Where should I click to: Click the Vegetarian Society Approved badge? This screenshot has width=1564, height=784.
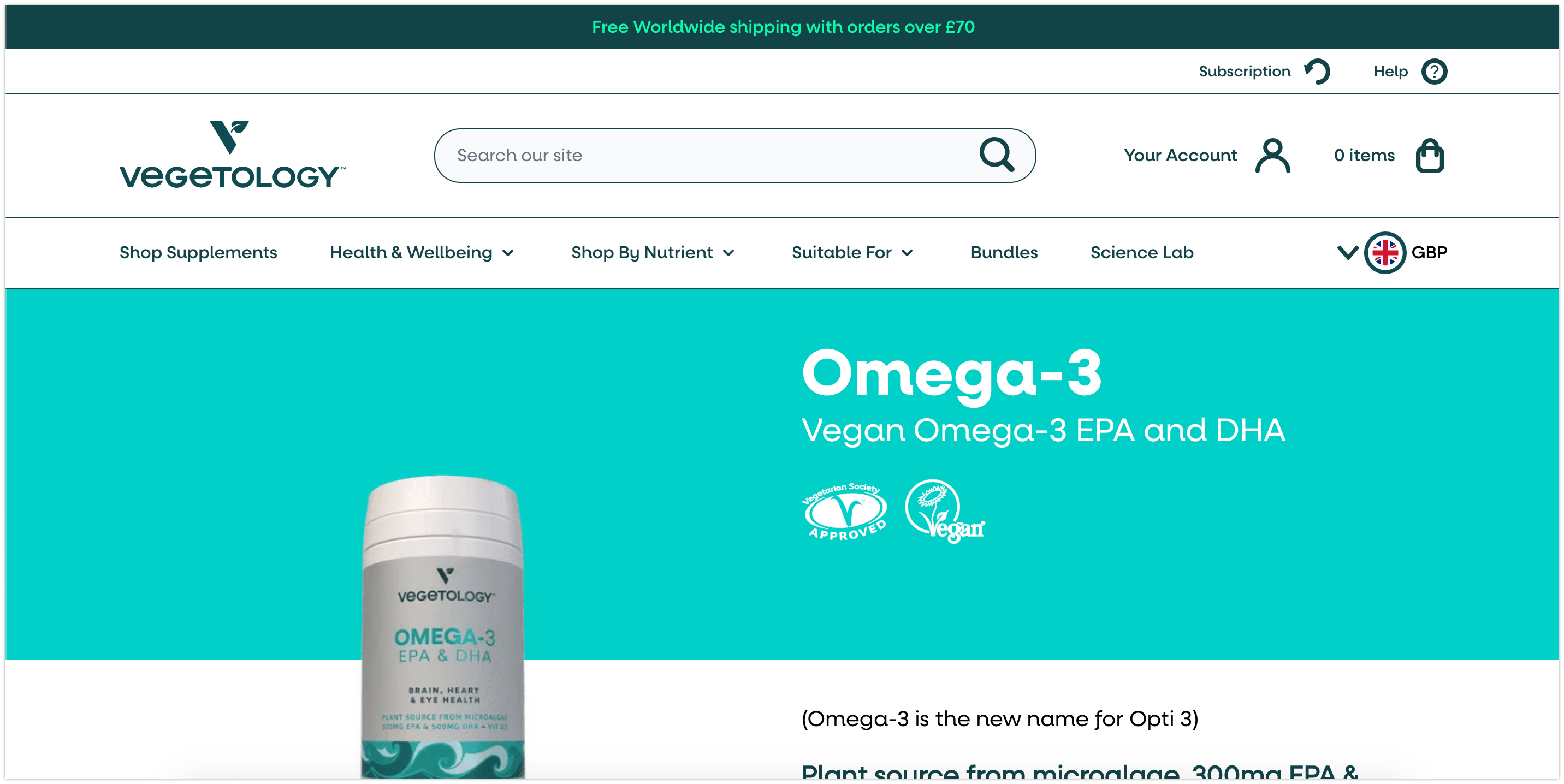(845, 511)
